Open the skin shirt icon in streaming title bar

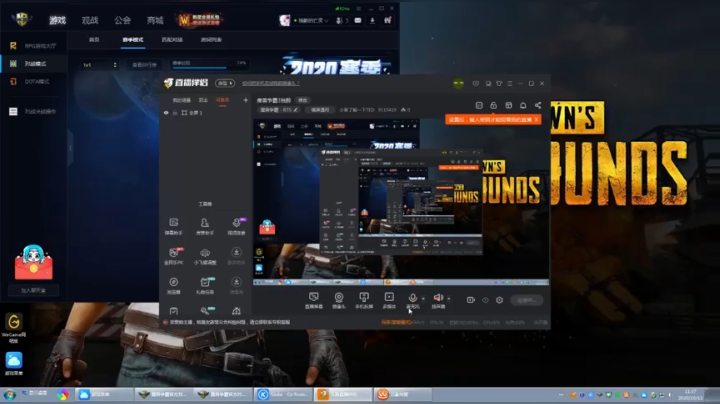pyautogui.click(x=499, y=84)
